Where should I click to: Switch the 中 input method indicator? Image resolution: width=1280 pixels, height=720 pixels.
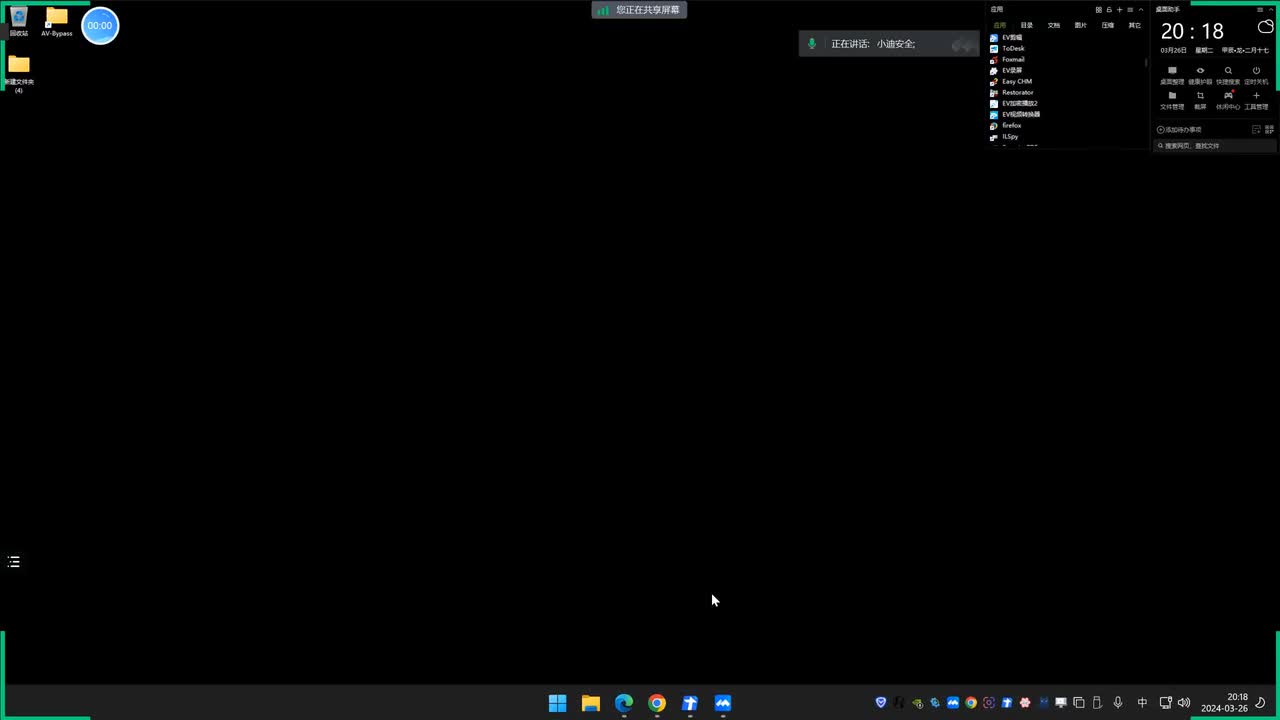[1142, 703]
